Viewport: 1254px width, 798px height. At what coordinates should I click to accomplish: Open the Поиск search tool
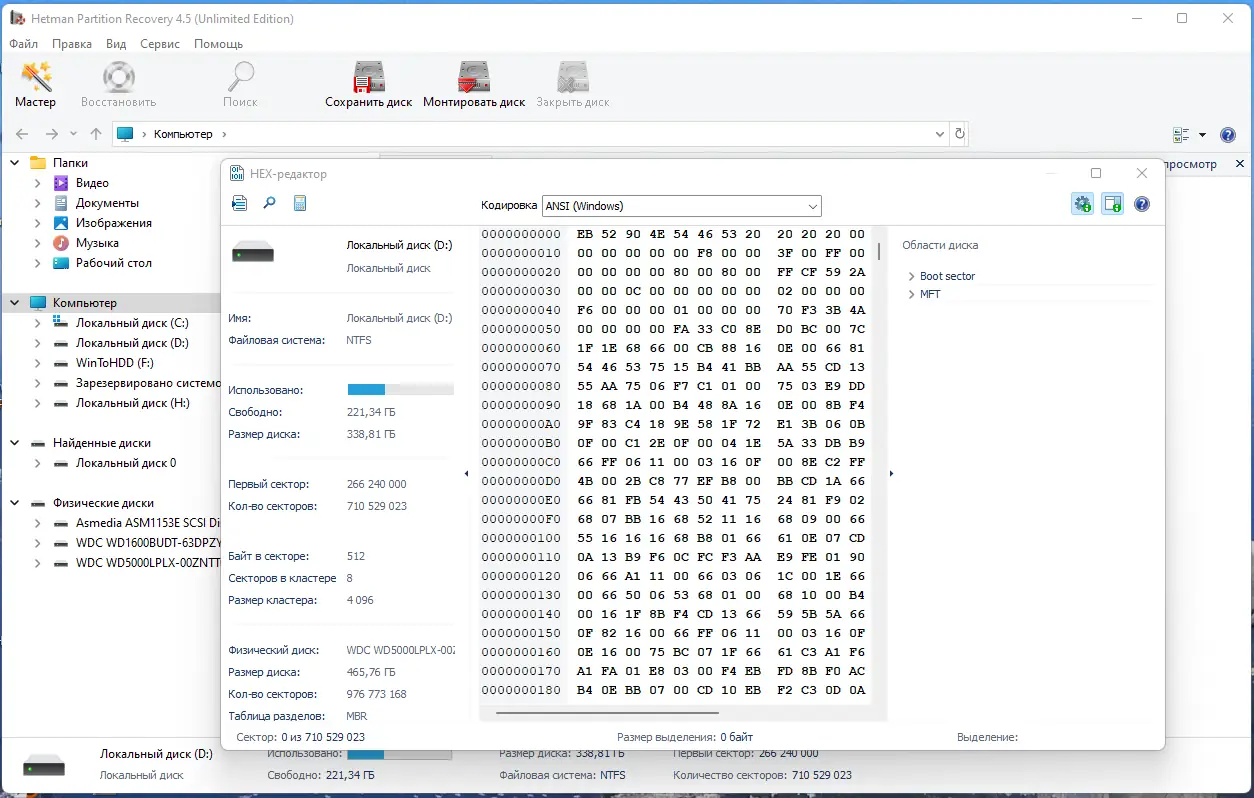pos(240,85)
